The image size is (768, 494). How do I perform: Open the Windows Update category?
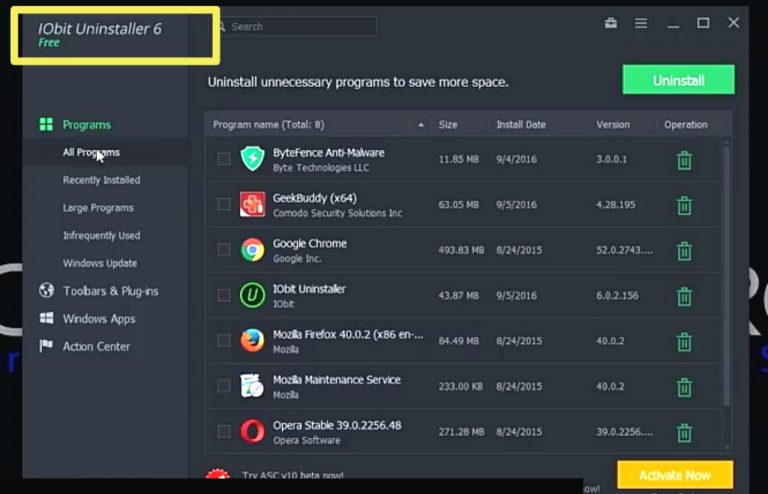click(x=100, y=263)
